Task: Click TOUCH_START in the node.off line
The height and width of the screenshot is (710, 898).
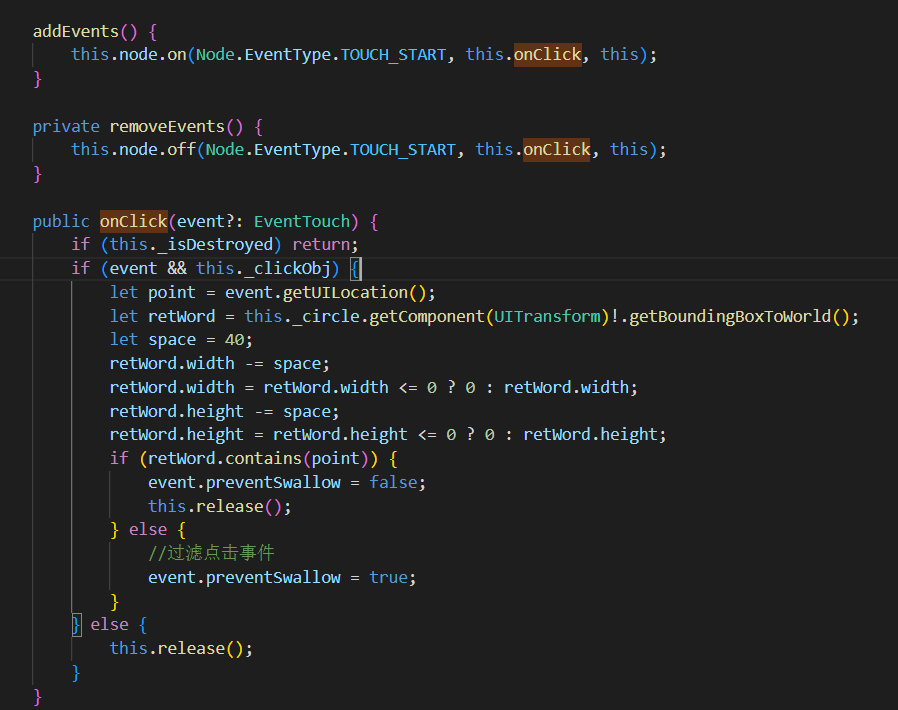Action: click(403, 149)
